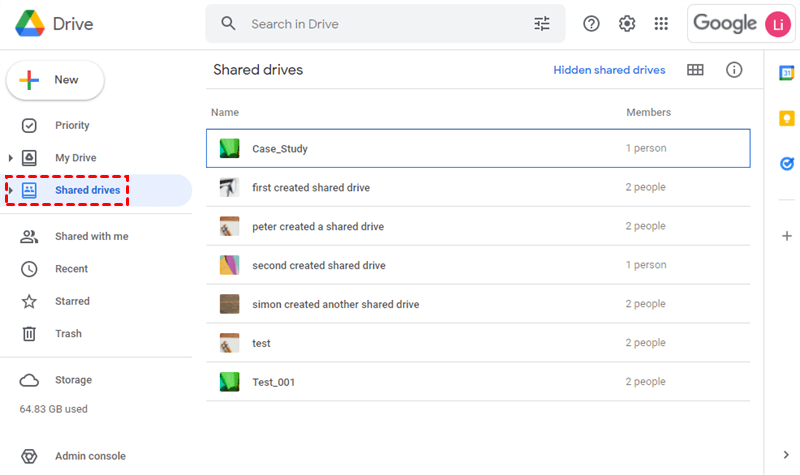This screenshot has width=800, height=475.
Task: Show details info icon
Action: [x=734, y=70]
